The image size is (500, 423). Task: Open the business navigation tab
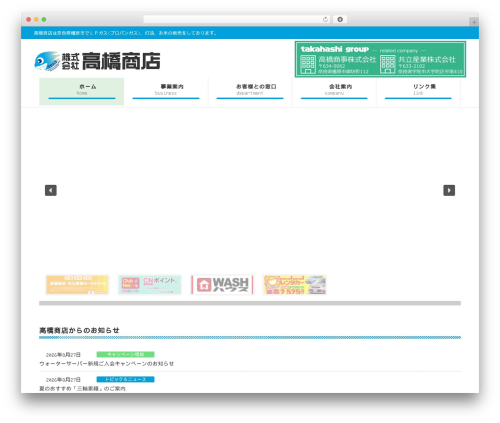click(166, 91)
